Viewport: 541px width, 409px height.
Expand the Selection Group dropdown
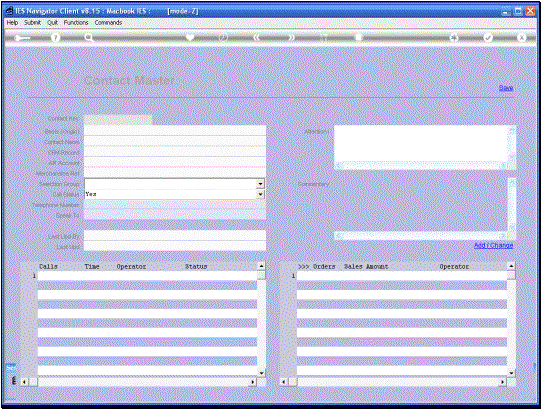pos(261,184)
